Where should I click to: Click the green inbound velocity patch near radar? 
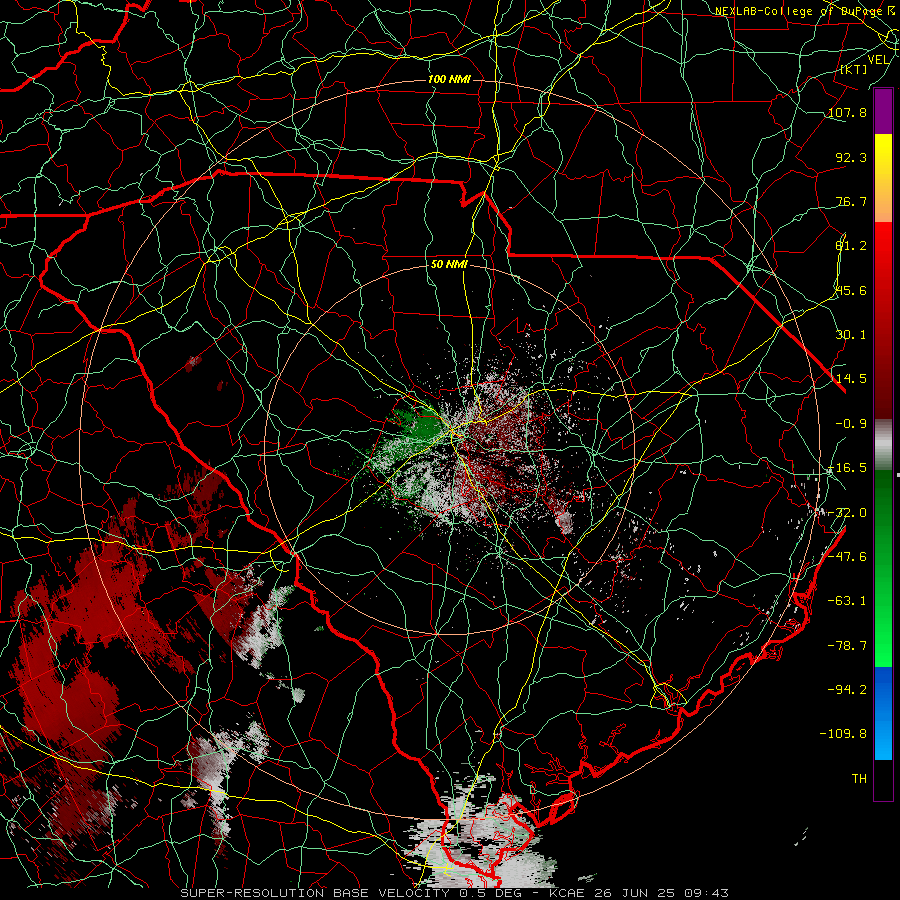(x=424, y=425)
